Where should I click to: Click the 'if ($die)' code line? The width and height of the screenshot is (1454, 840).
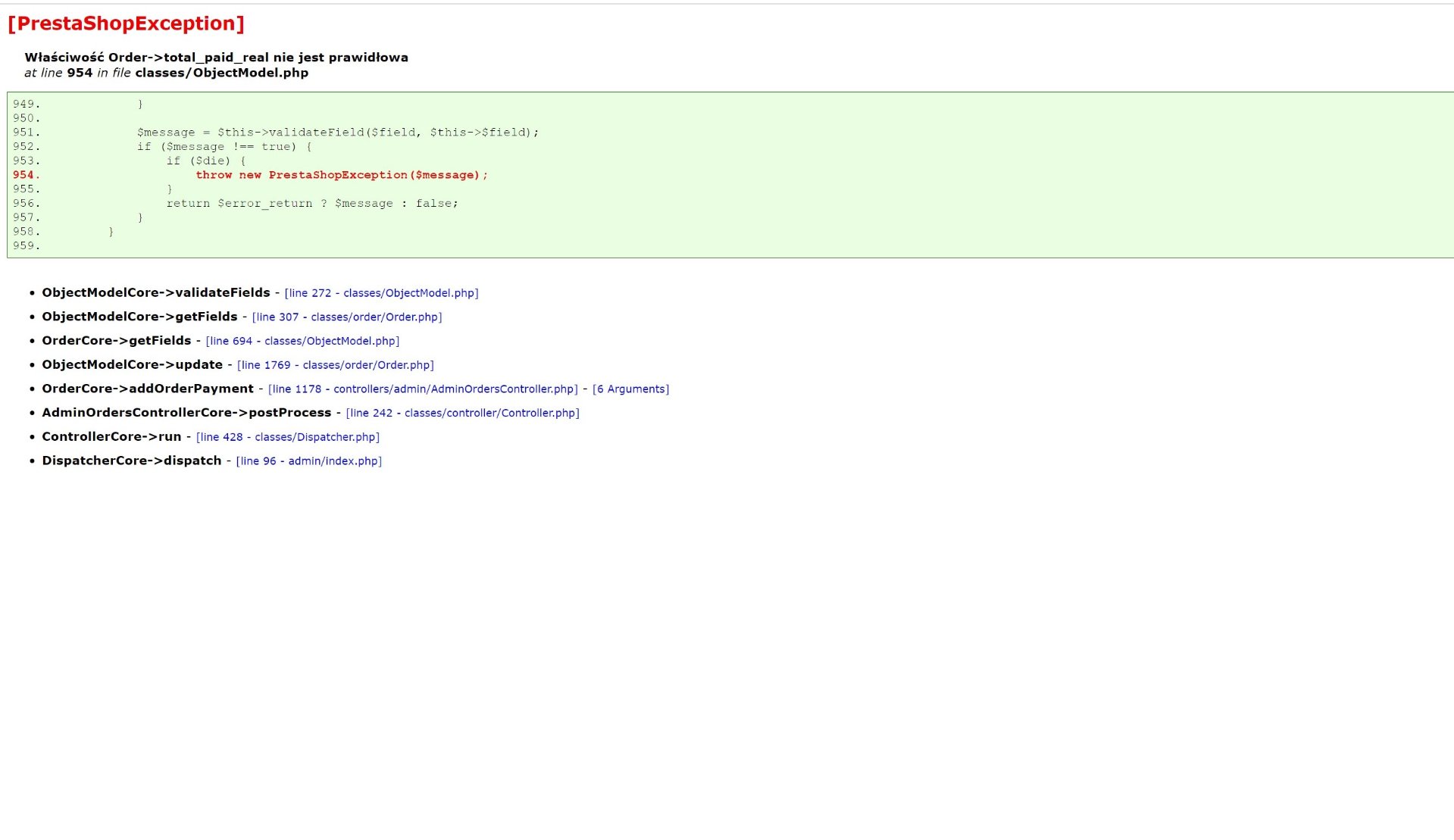coord(206,161)
